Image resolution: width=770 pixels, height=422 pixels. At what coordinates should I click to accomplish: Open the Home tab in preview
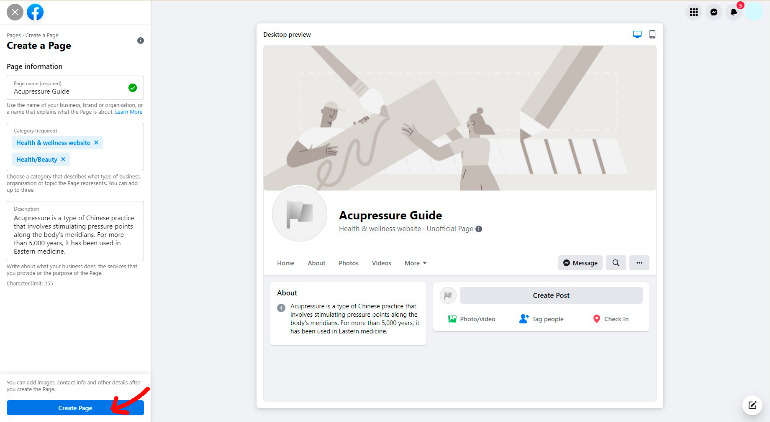pos(285,263)
